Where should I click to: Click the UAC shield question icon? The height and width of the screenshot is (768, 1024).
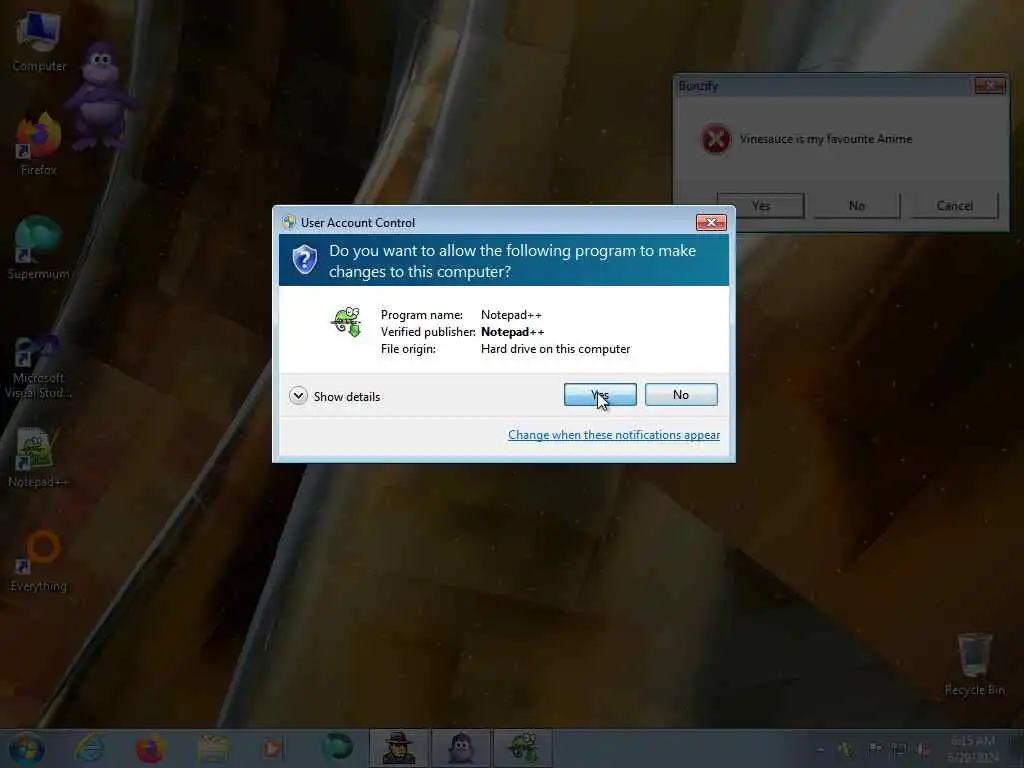tap(305, 259)
